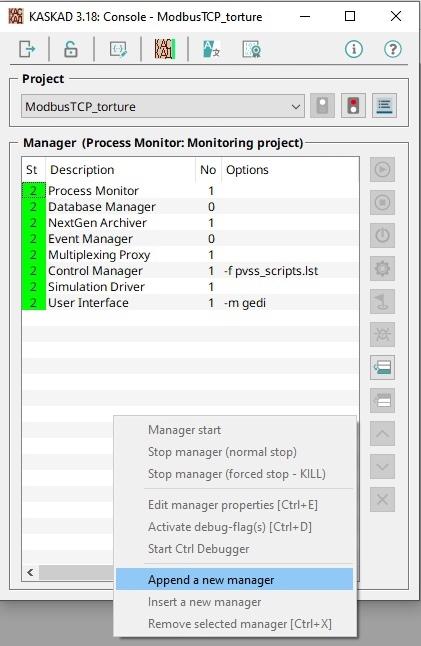Click the exit console icon in toolbar

(x=27, y=49)
